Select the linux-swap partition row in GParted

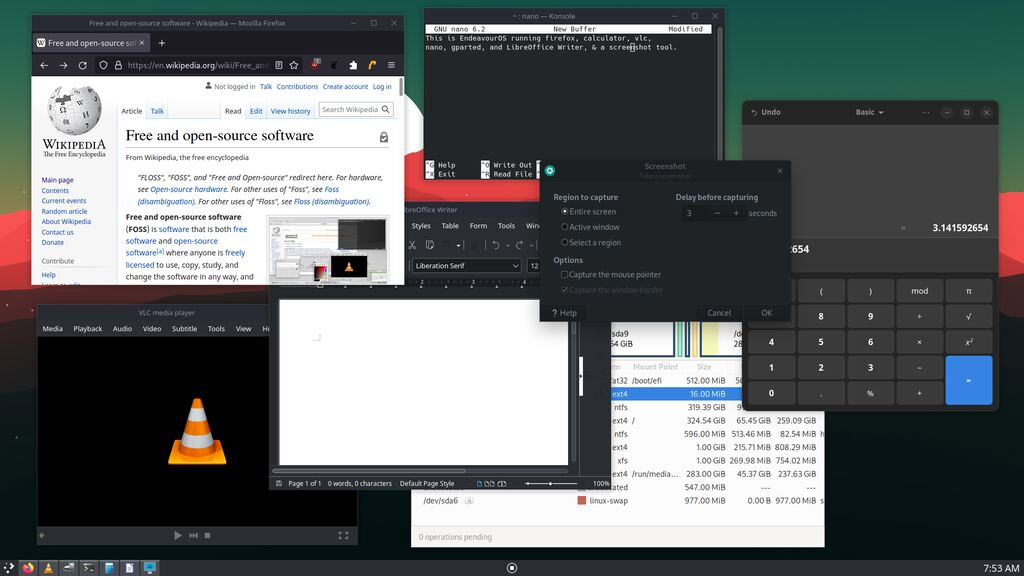tap(618, 501)
